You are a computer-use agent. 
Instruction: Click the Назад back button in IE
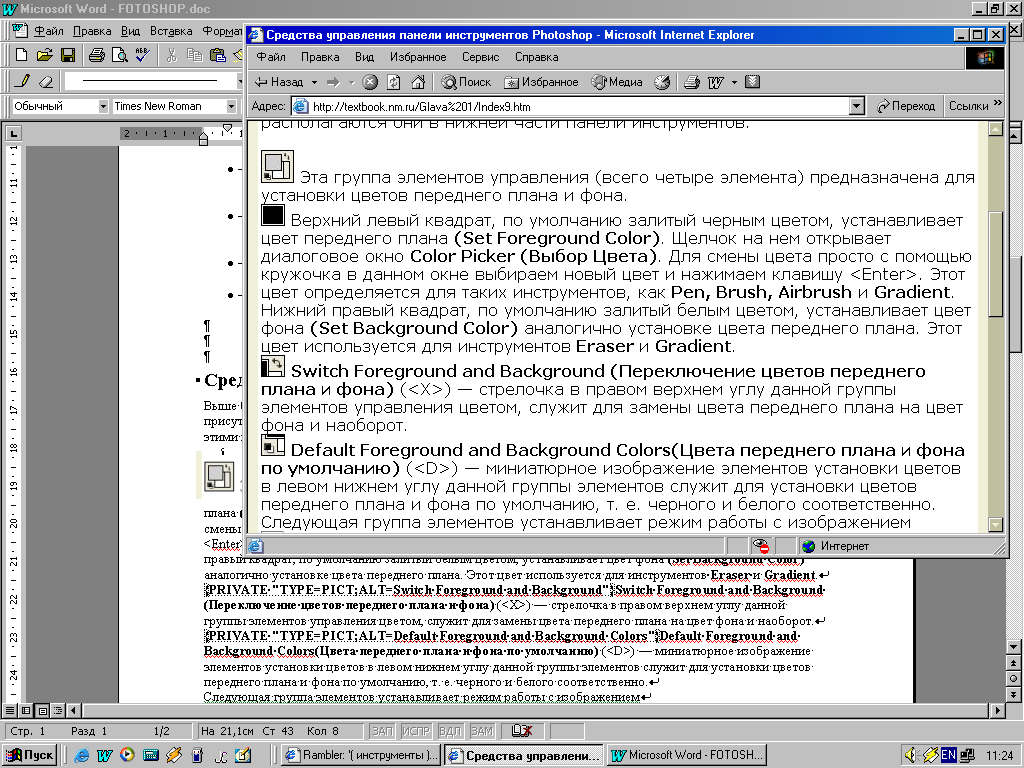pos(280,82)
